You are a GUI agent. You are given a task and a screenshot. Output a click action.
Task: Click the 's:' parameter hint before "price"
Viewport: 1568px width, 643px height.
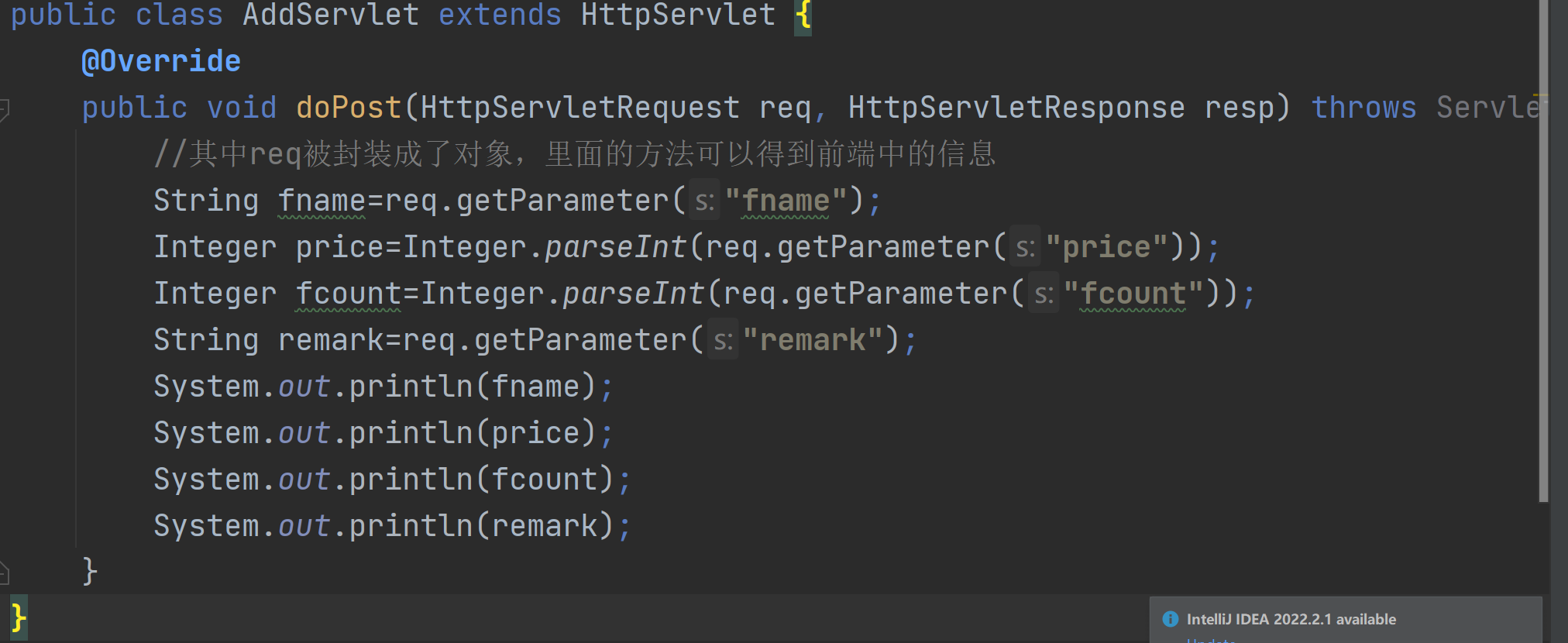[1024, 248]
